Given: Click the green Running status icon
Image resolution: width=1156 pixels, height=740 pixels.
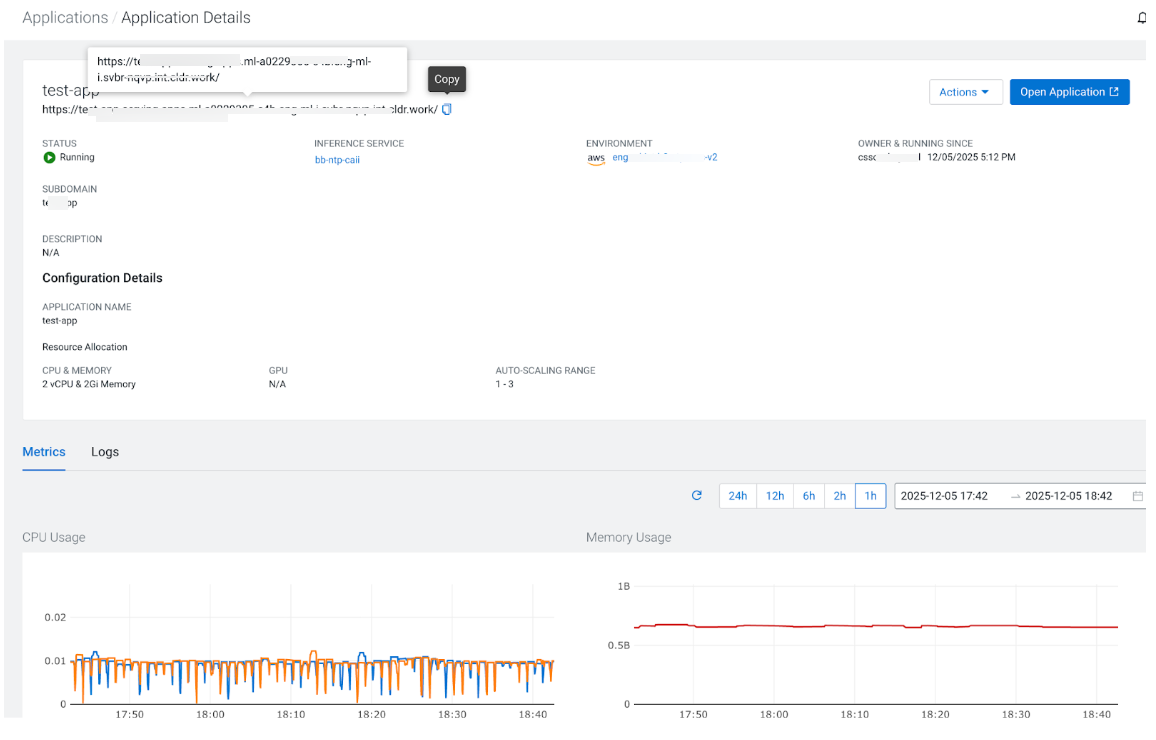Looking at the screenshot, I should tap(49, 157).
